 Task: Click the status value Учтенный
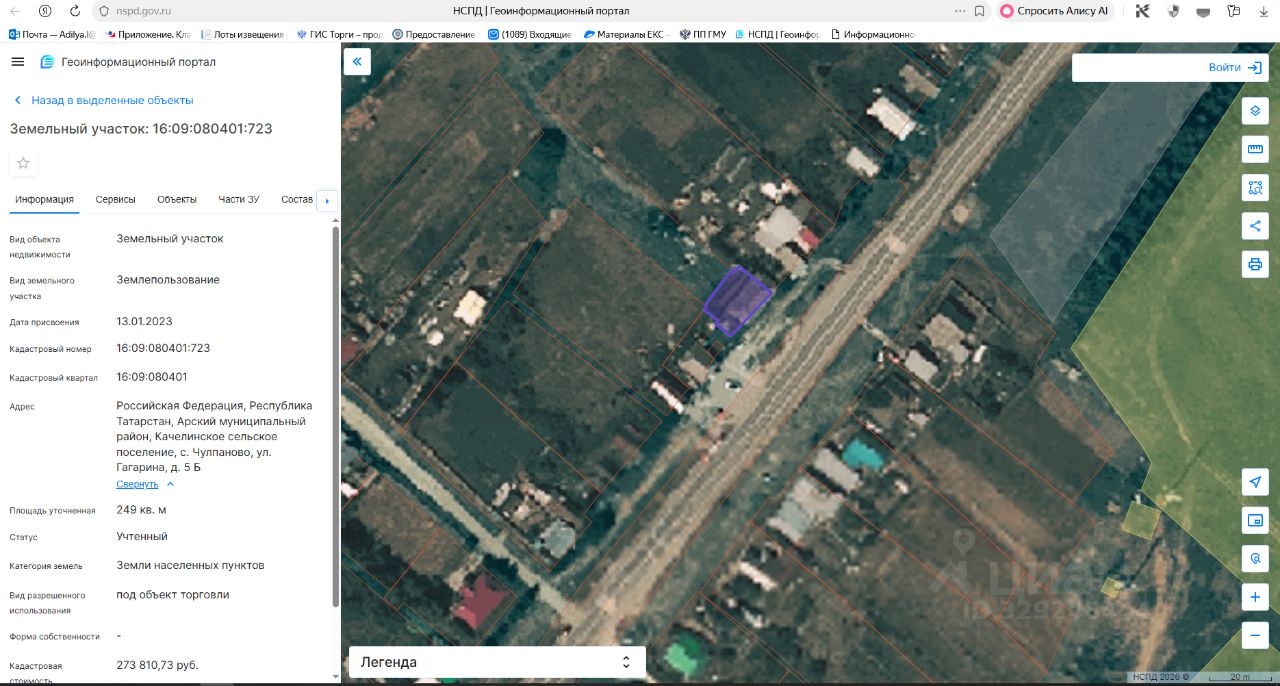(142, 537)
